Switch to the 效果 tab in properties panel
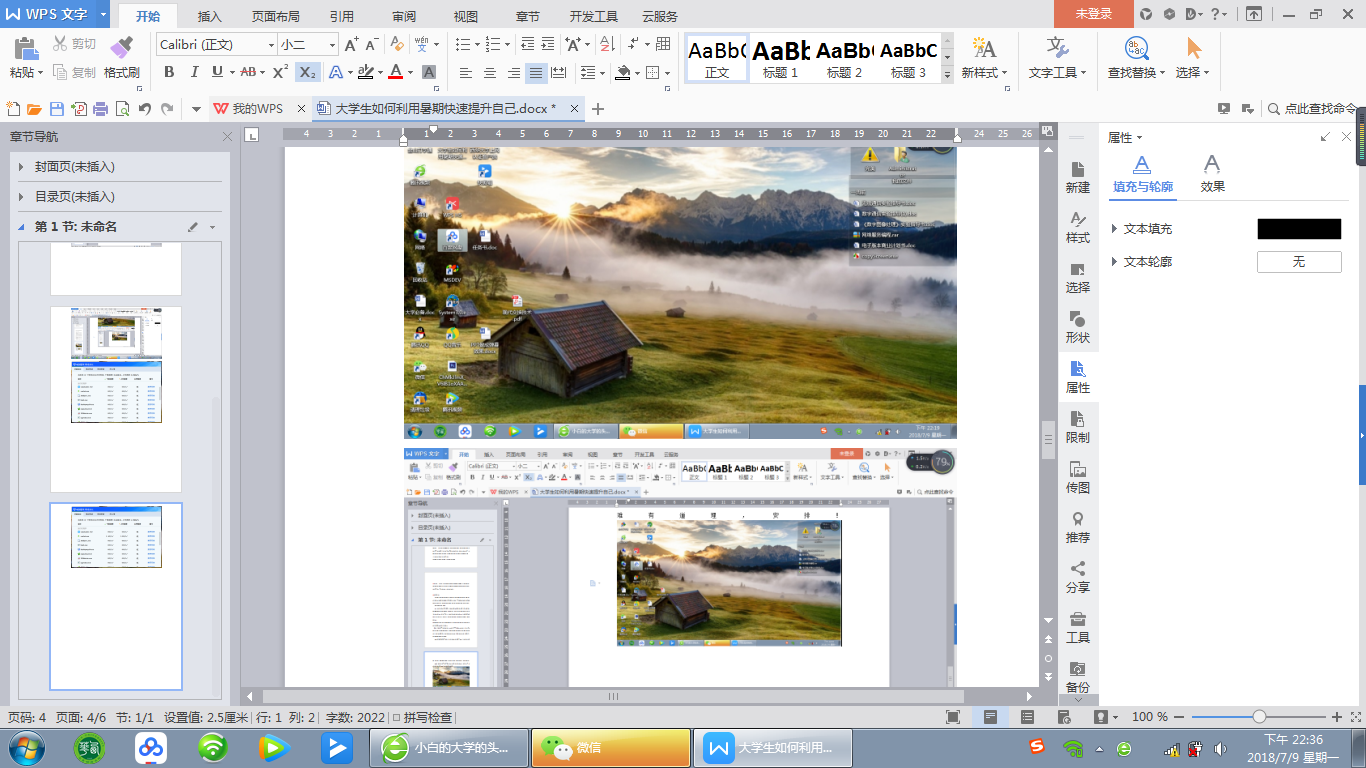The width and height of the screenshot is (1366, 768). coord(1212,174)
